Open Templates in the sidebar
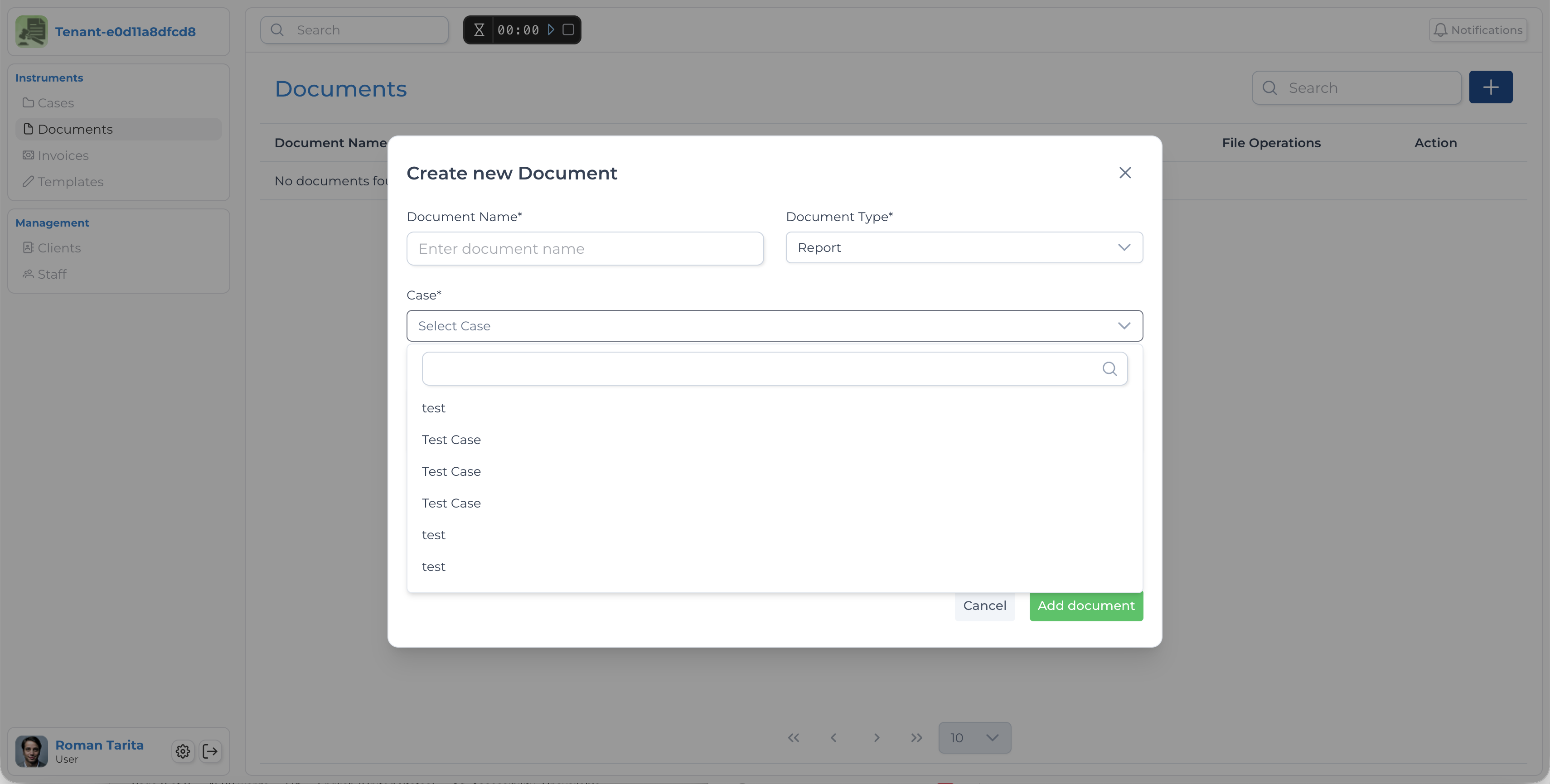 (x=70, y=182)
